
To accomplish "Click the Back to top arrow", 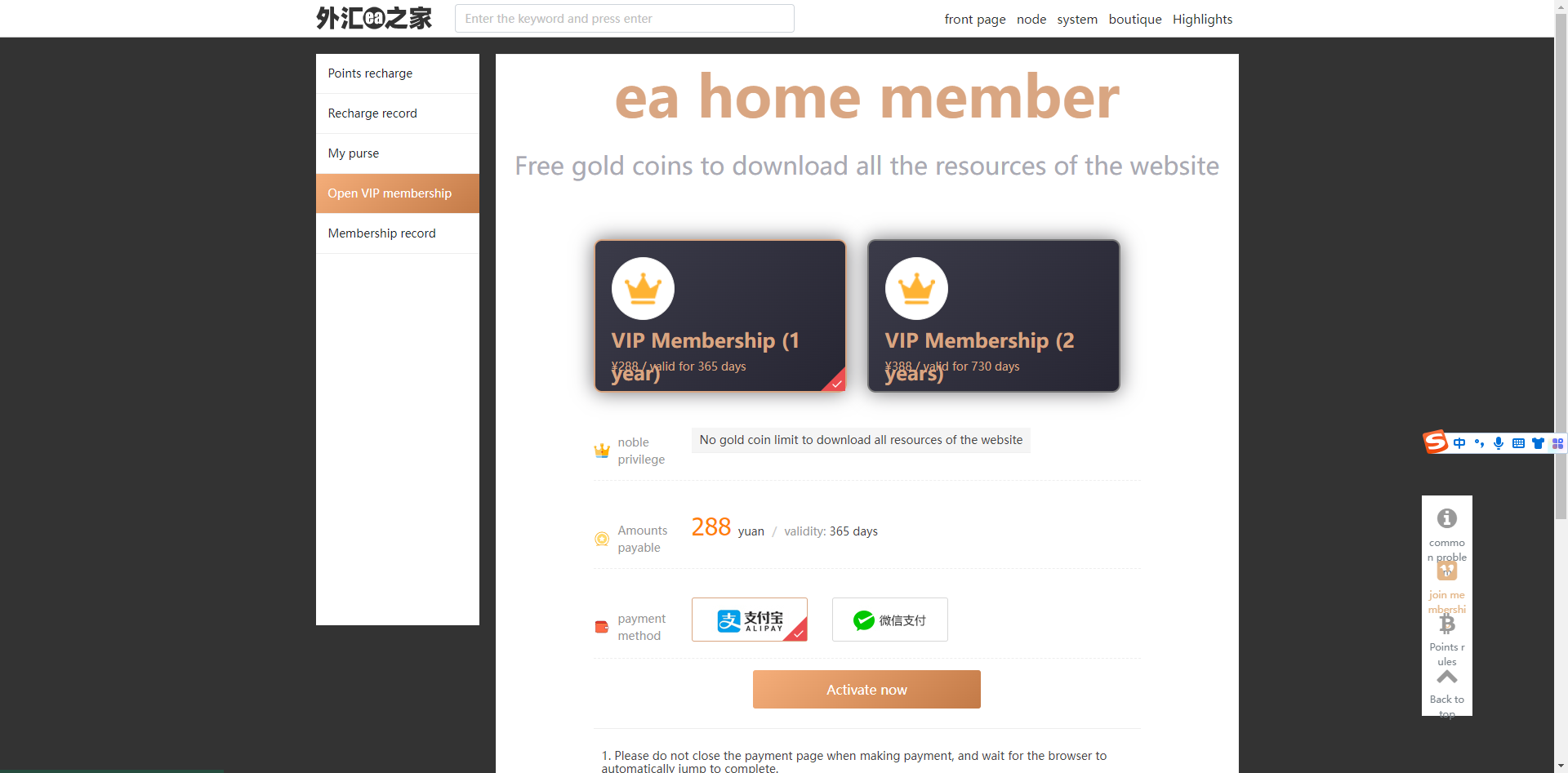I will pyautogui.click(x=1446, y=677).
